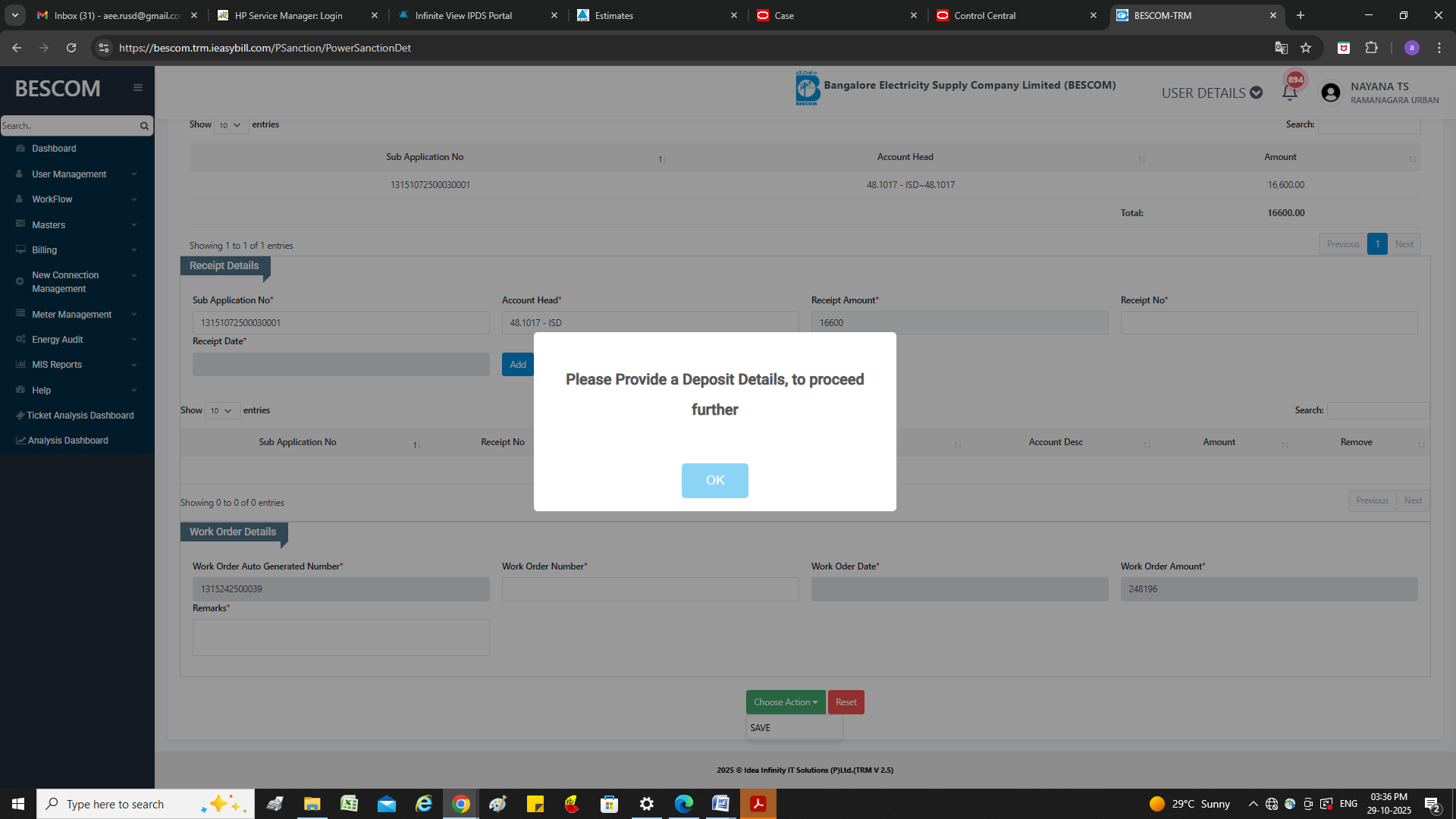Open the Choose Action dropdown

[785, 702]
